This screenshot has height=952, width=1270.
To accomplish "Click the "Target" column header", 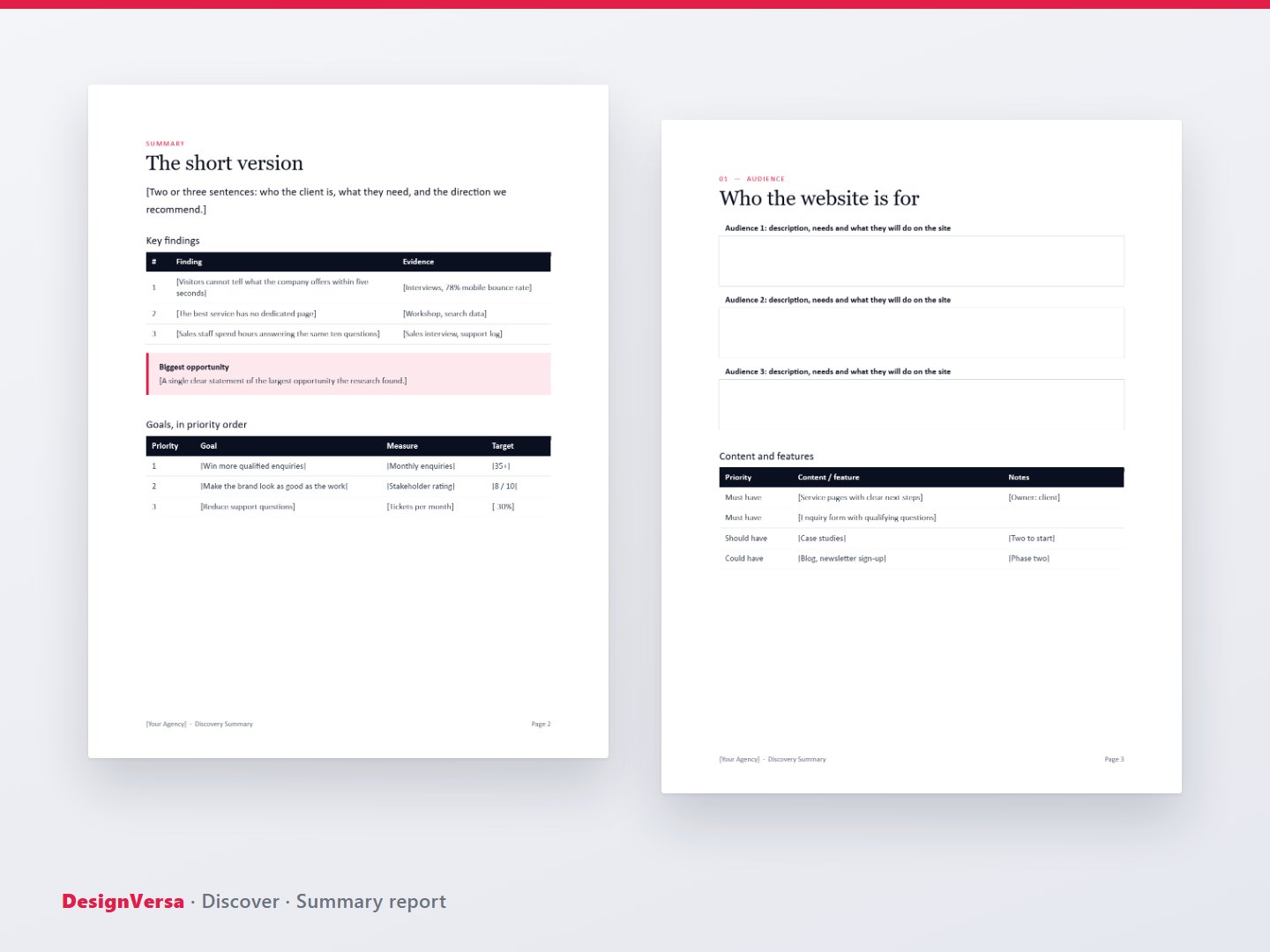I will click(503, 446).
